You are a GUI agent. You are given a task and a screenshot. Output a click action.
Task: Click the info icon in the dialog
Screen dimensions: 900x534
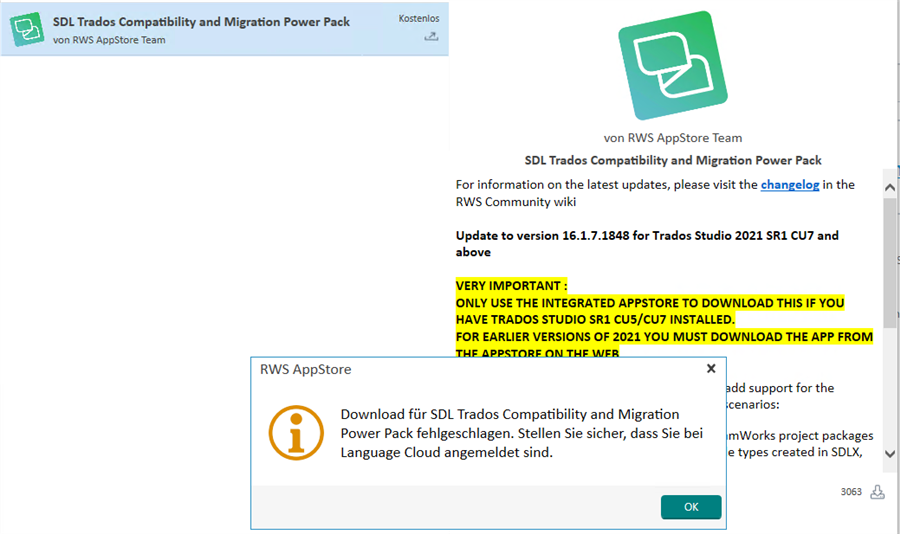[x=296, y=433]
